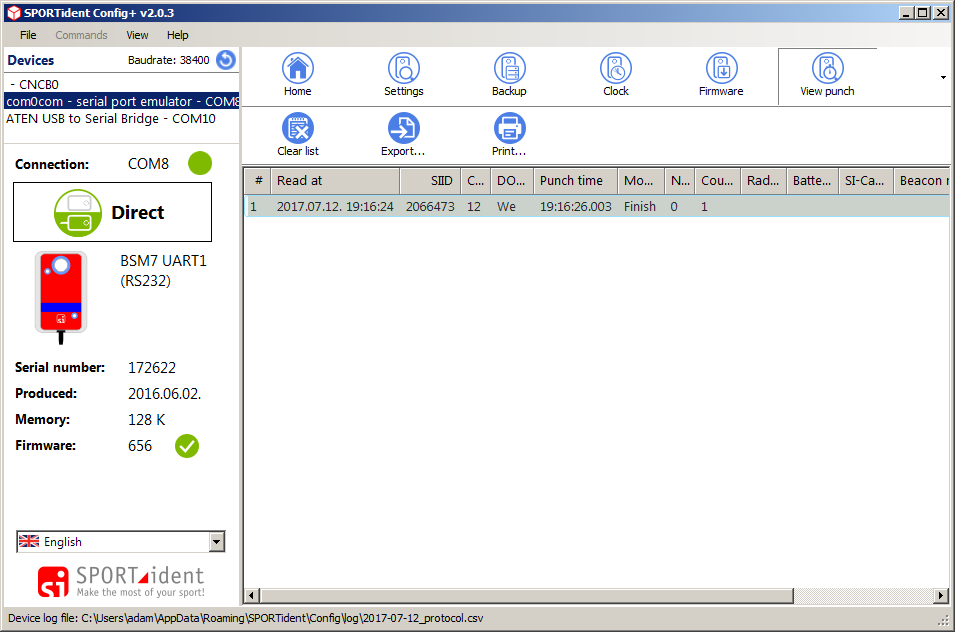Open the toolbar overflow dropdown arrow

click(943, 77)
